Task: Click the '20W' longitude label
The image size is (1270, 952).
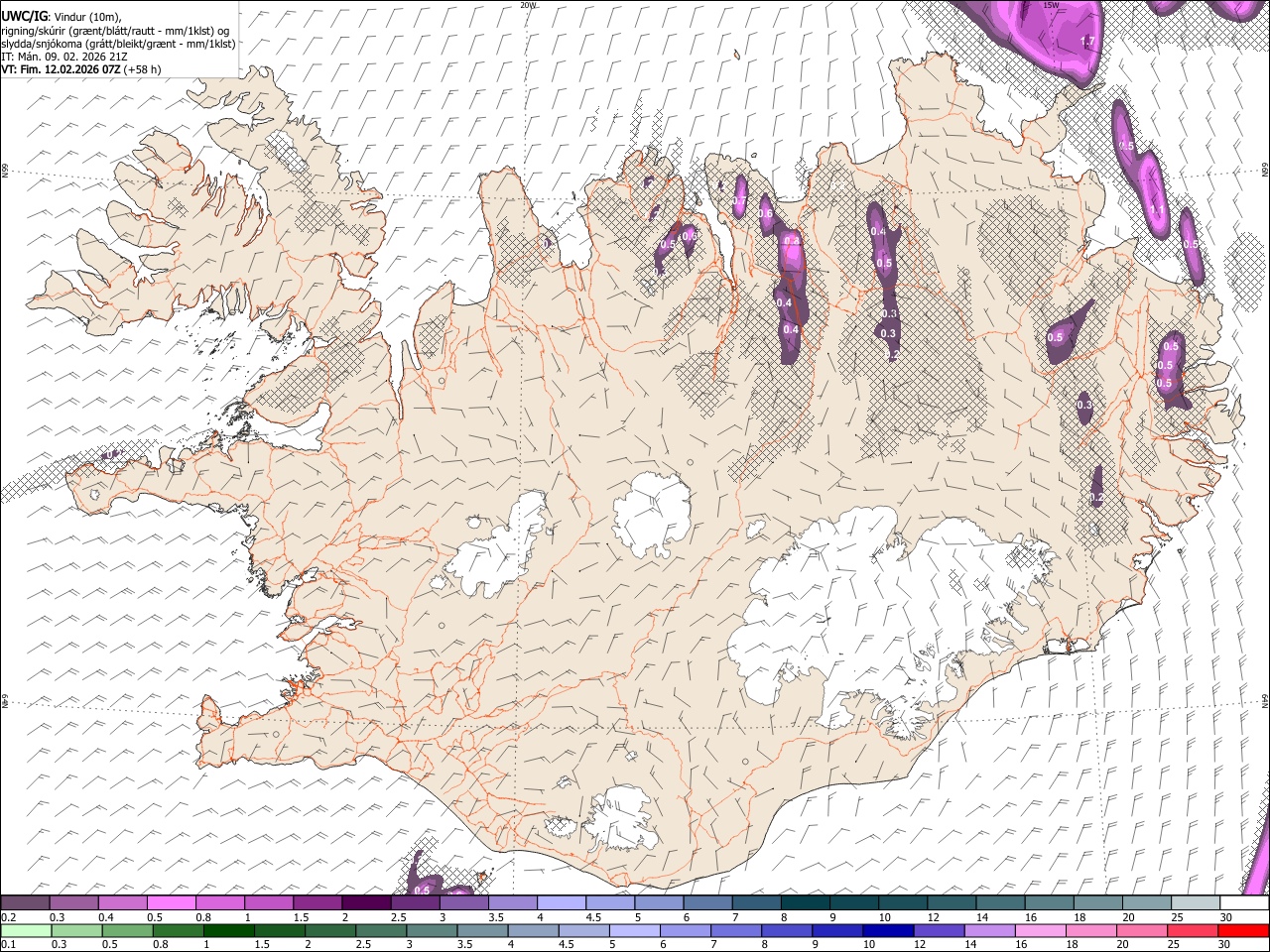Action: tap(529, 4)
